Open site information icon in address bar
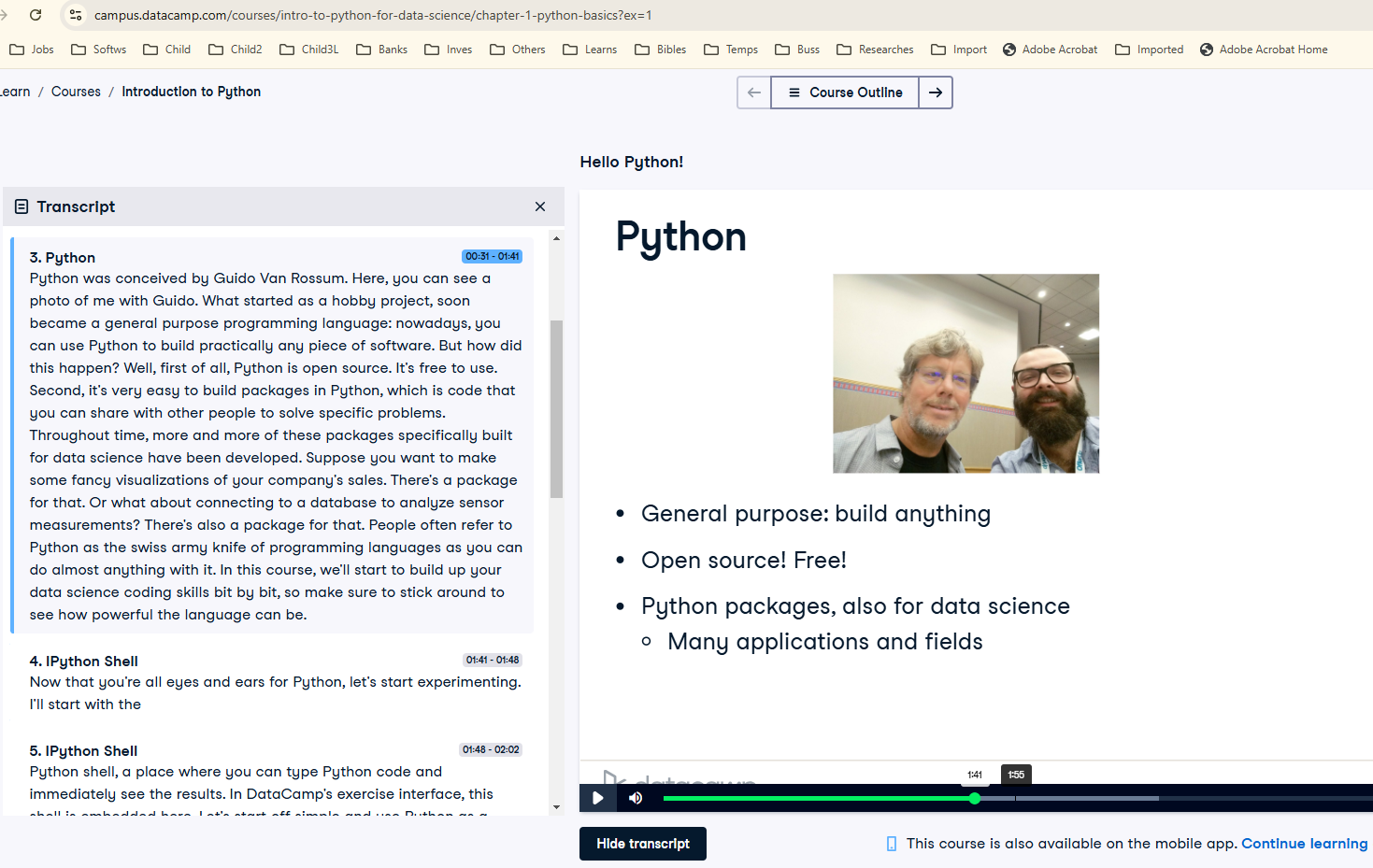Image resolution: width=1373 pixels, height=868 pixels. point(76,15)
